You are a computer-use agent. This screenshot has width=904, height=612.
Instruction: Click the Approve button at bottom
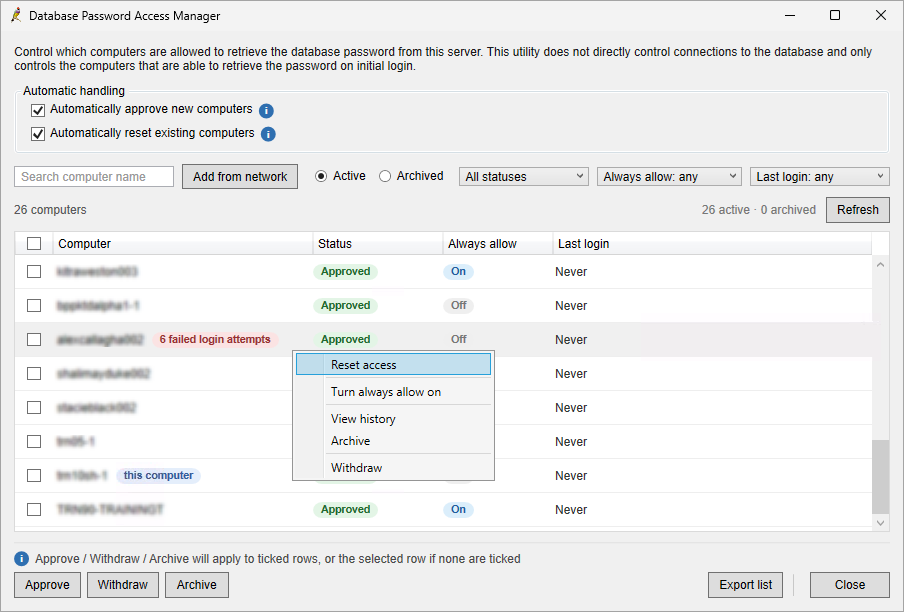coord(47,585)
